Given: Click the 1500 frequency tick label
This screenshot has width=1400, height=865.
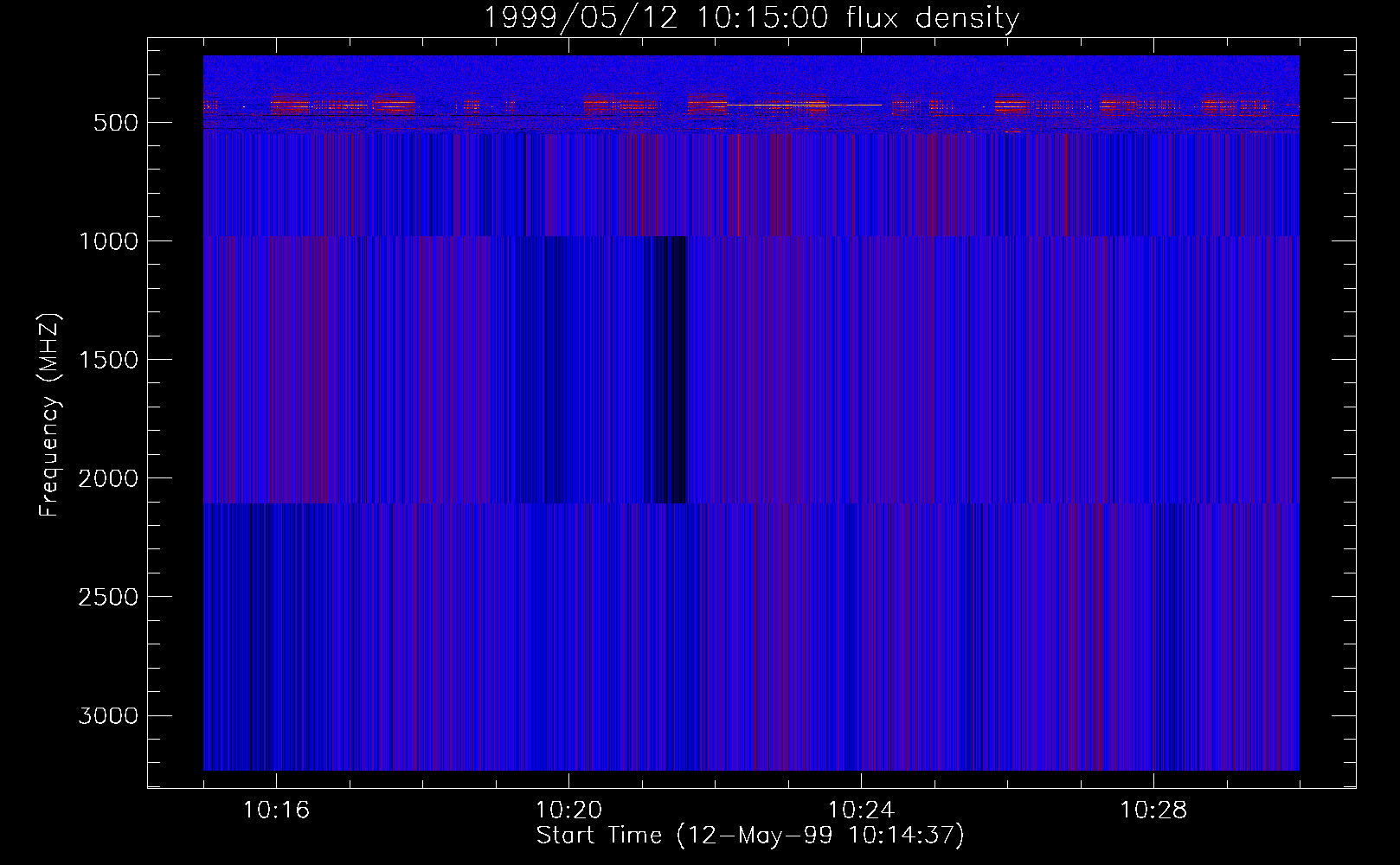Looking at the screenshot, I should tap(108, 360).
